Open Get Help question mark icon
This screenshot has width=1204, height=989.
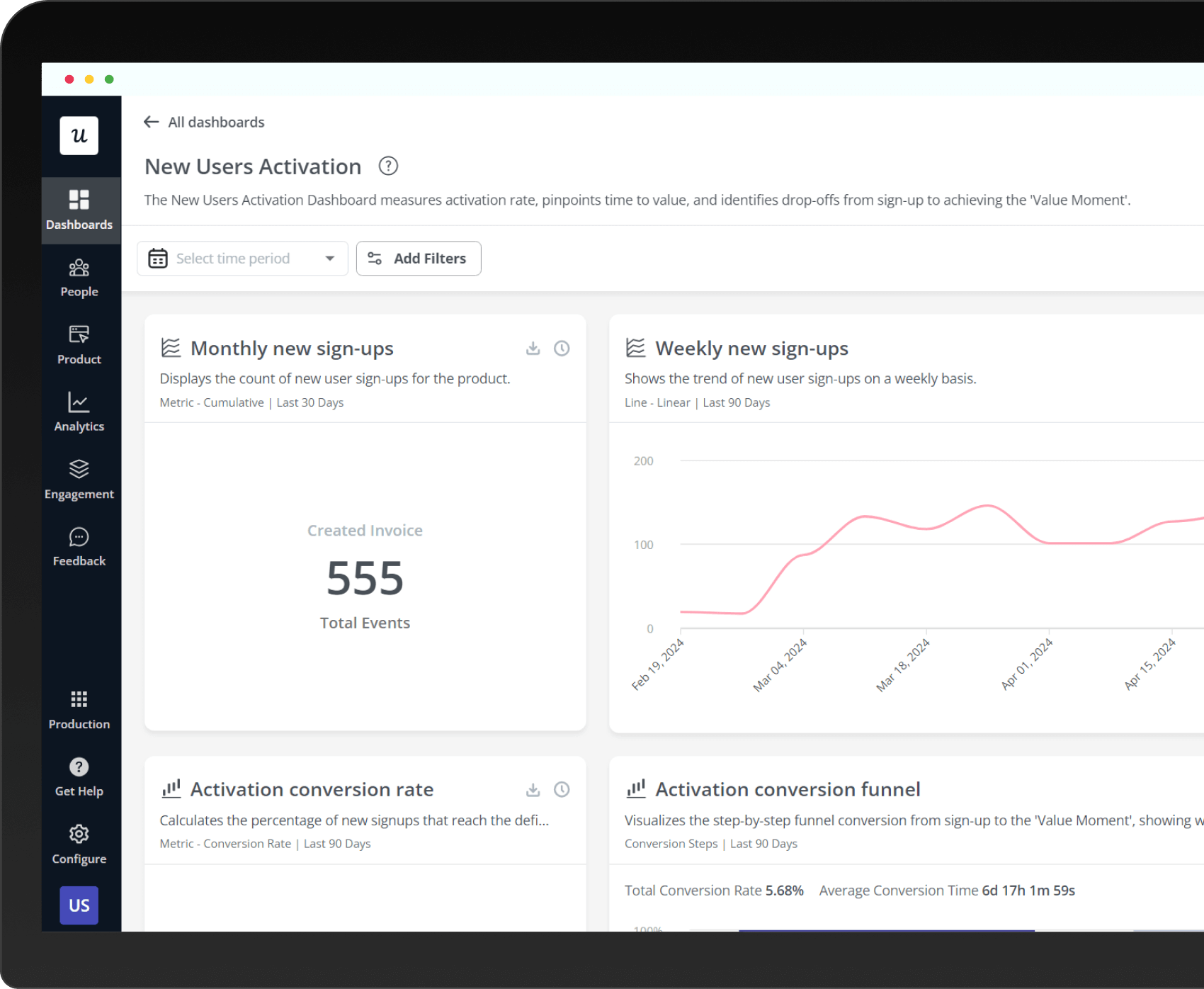point(79,767)
